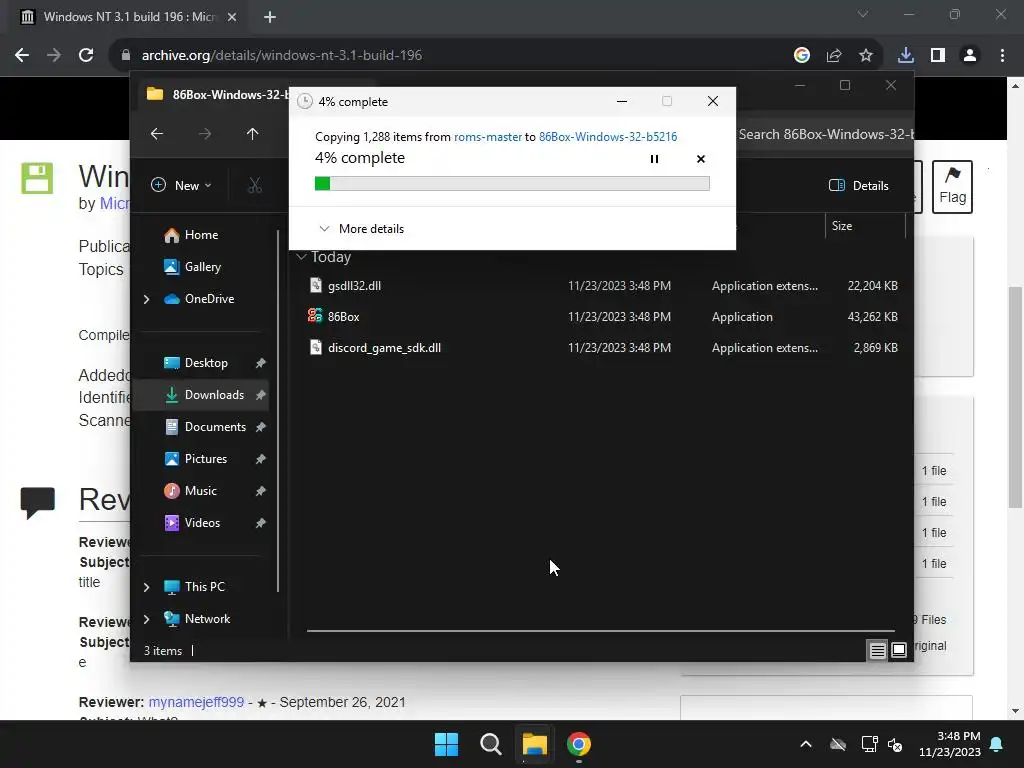Screen dimensions: 1024x768
Task: Open a new Chrome tab
Action: [270, 17]
